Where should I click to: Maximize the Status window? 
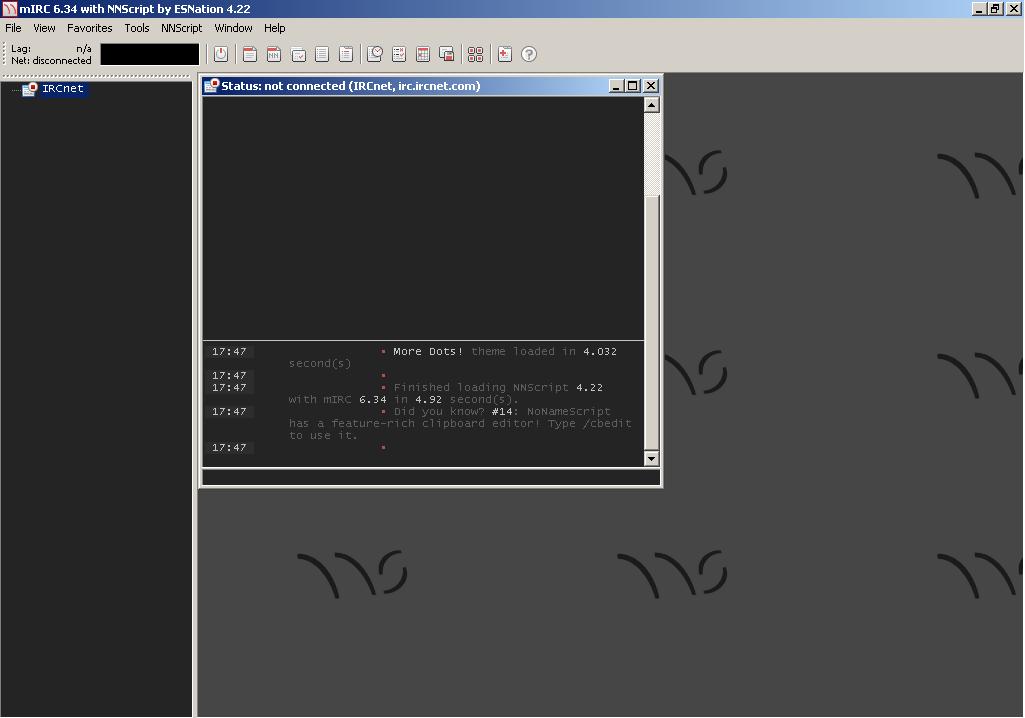click(633, 86)
